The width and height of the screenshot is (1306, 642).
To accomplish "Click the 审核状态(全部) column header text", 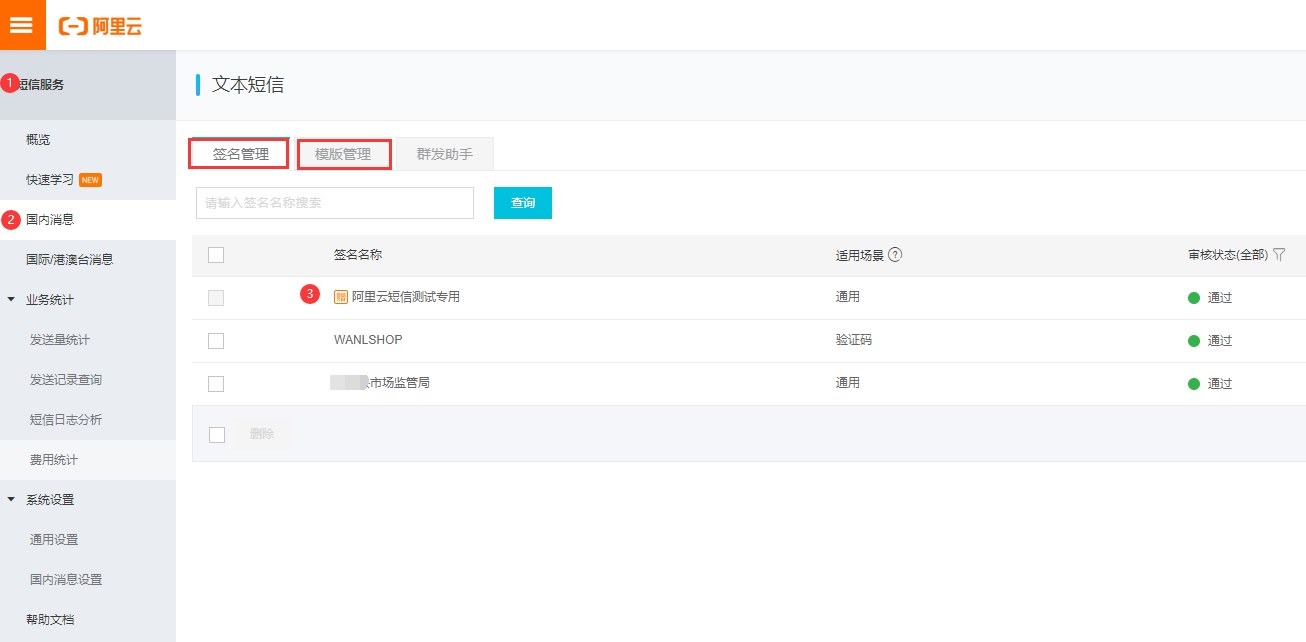I will (x=1228, y=255).
